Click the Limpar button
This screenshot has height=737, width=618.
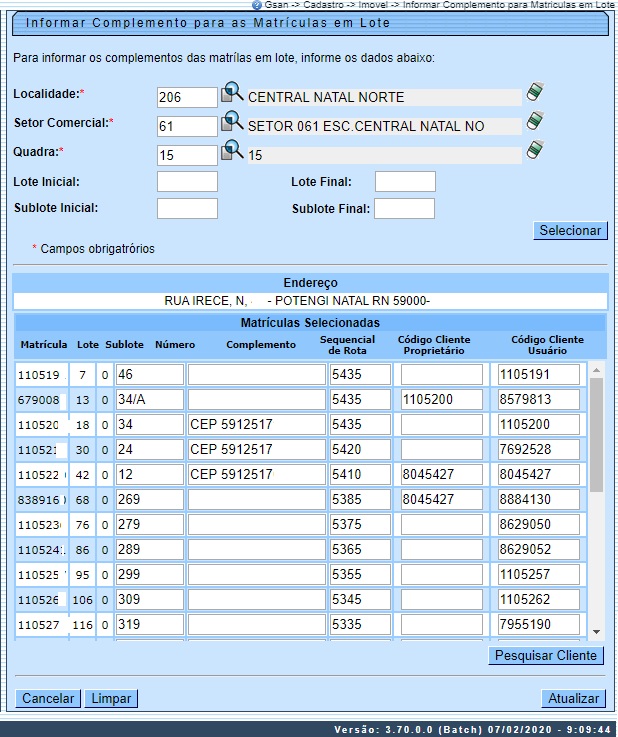[110, 698]
